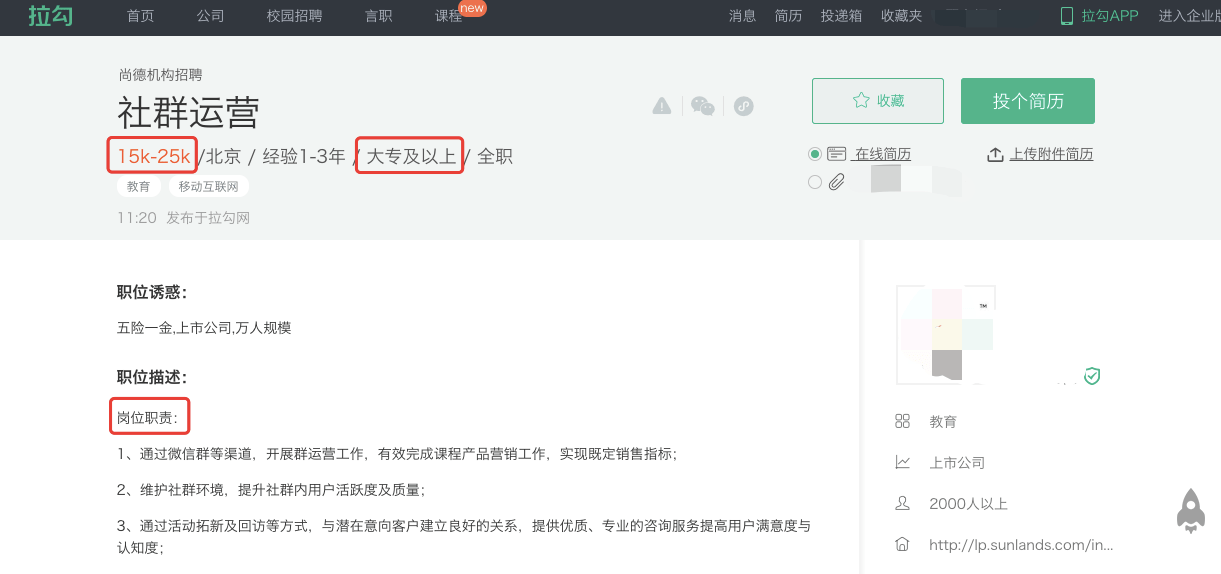The image size is (1221, 574).
Task: Click the grid icon beside 教育 industry
Action: click(x=902, y=421)
